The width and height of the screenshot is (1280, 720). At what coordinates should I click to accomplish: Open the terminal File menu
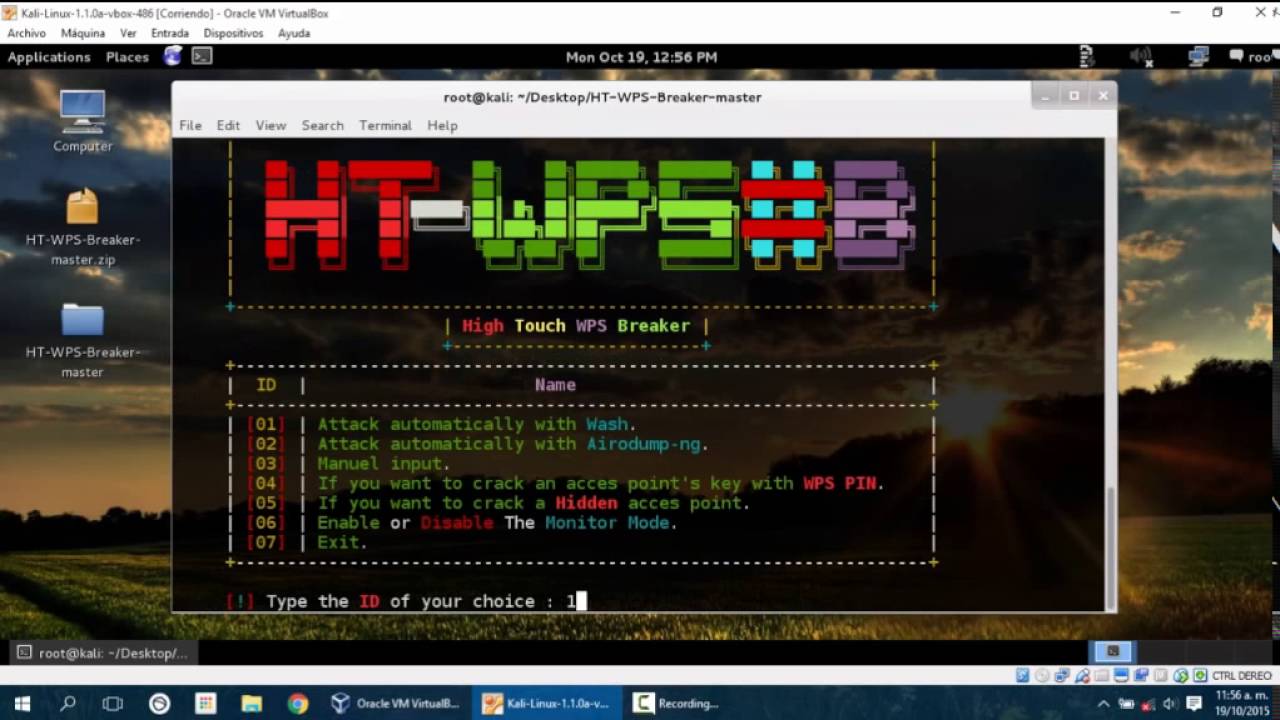pyautogui.click(x=190, y=125)
